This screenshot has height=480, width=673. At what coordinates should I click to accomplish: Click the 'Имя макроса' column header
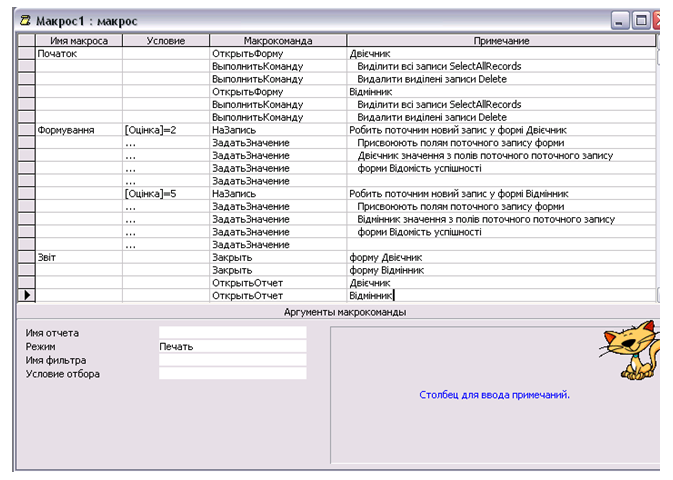click(x=79, y=41)
